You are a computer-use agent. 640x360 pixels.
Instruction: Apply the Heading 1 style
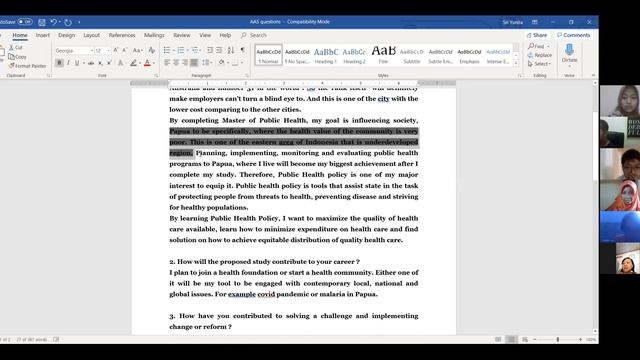click(x=325, y=55)
